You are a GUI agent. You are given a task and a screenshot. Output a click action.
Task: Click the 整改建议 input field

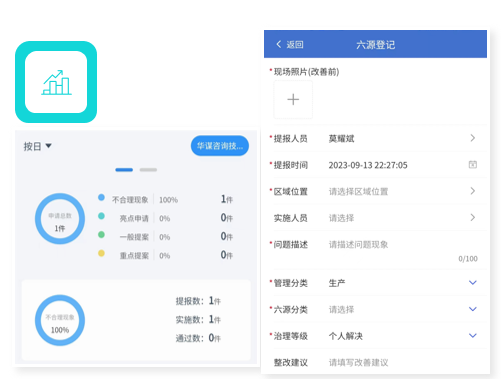click(x=403, y=362)
